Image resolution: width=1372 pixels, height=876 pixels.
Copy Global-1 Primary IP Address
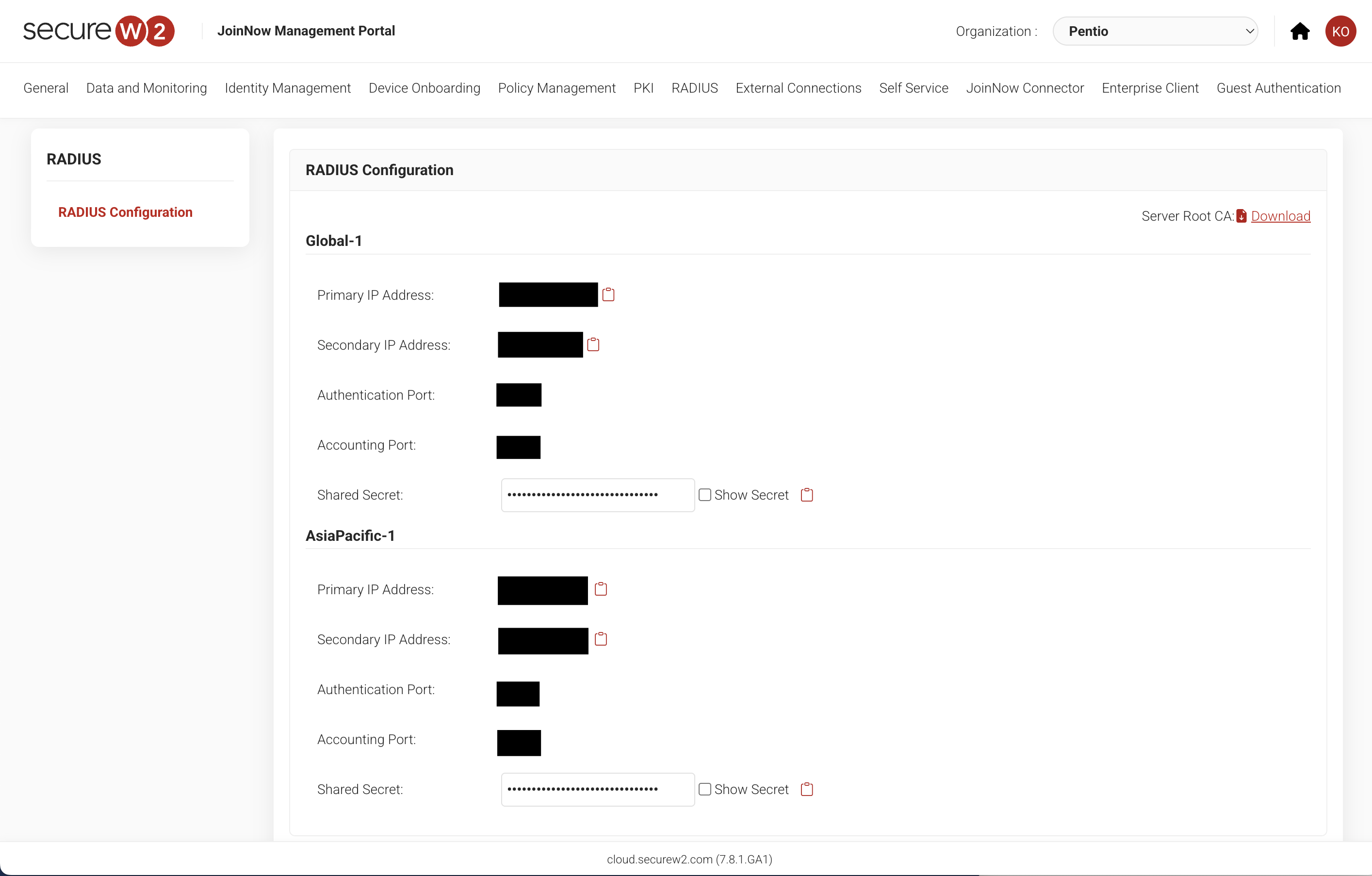coord(608,294)
